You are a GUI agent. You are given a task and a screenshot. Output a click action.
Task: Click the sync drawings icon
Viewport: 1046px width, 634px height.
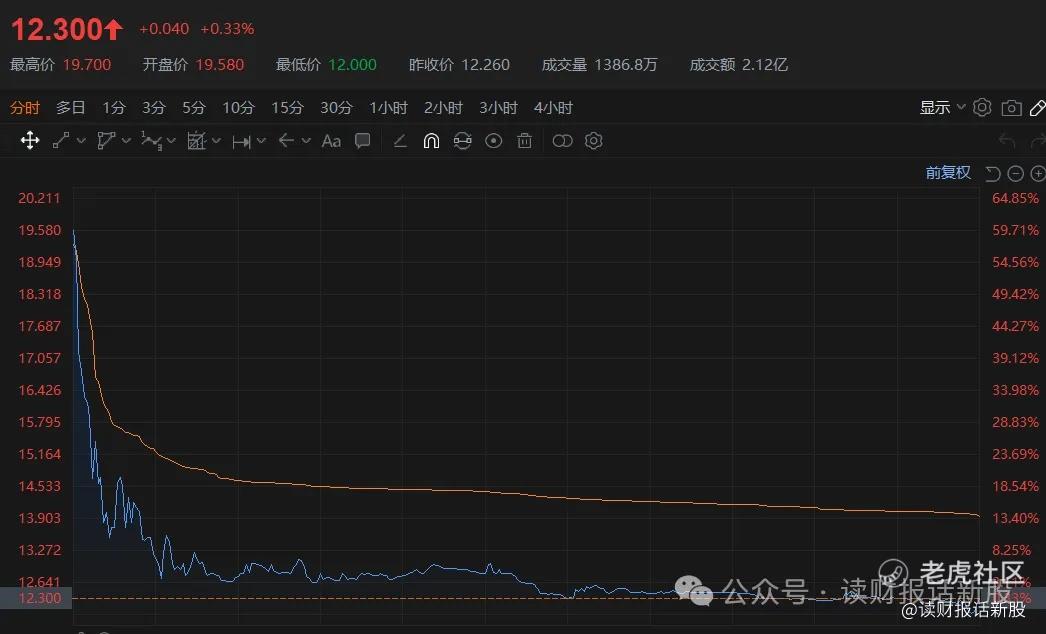click(x=462, y=140)
